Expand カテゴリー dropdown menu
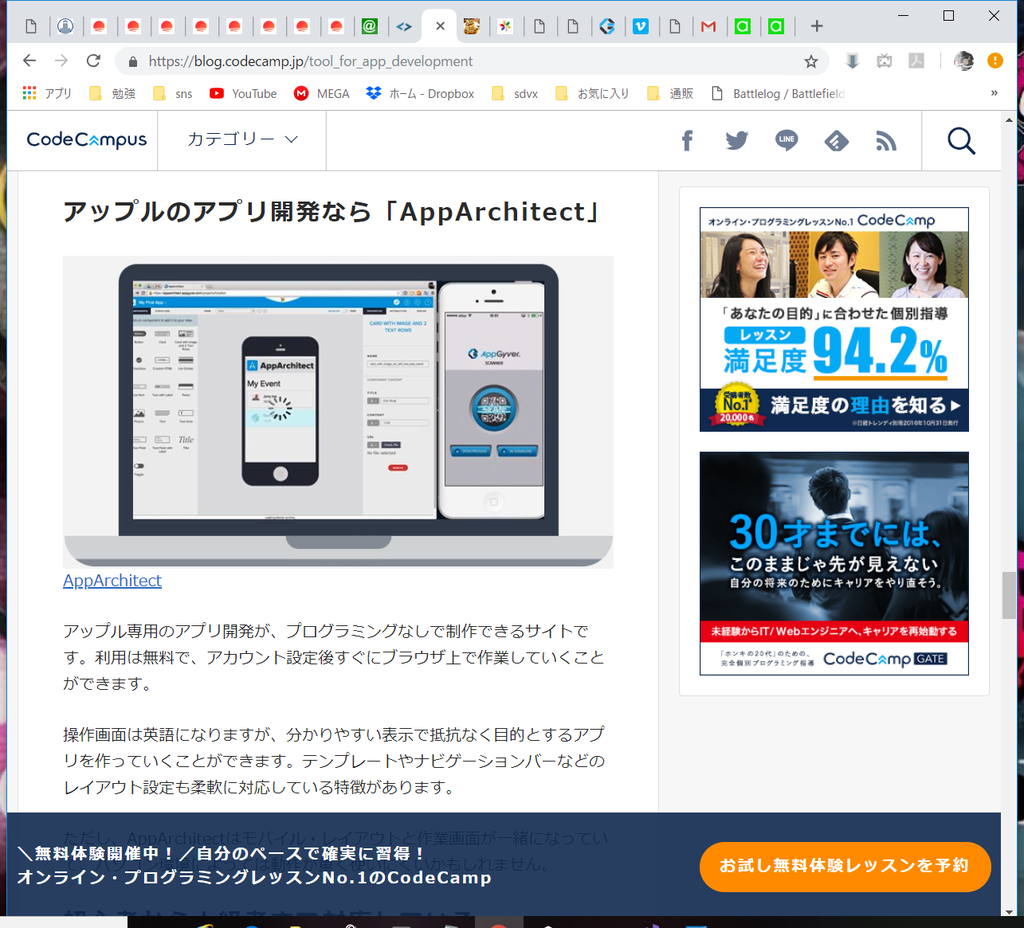 pyautogui.click(x=242, y=139)
